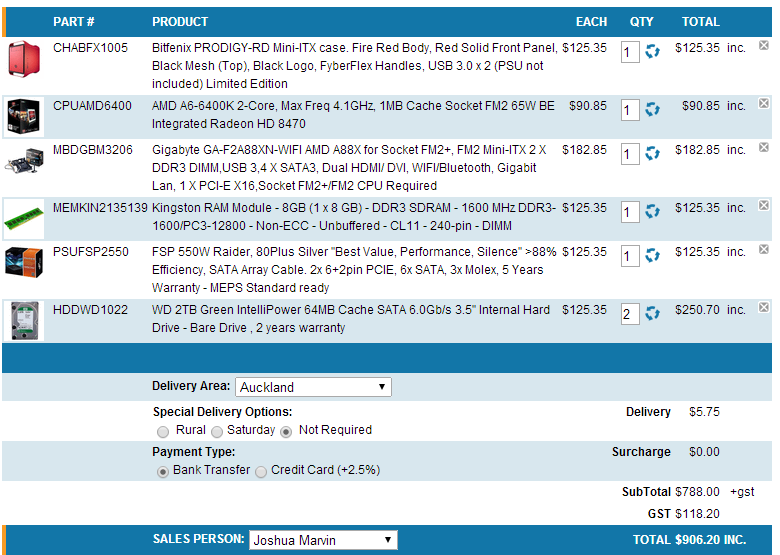
Task: Click the Delivery $5.75 amount
Action: [704, 412]
